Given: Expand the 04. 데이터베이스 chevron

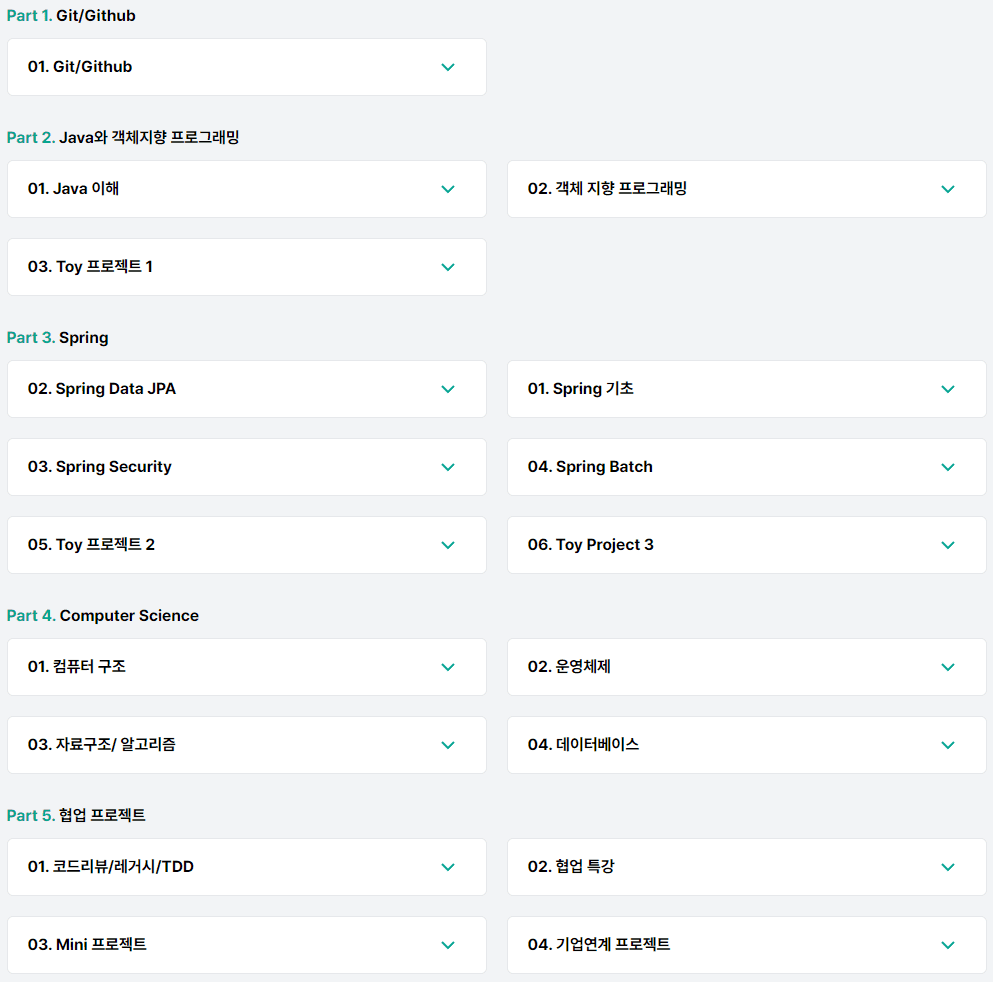Looking at the screenshot, I should click(947, 745).
